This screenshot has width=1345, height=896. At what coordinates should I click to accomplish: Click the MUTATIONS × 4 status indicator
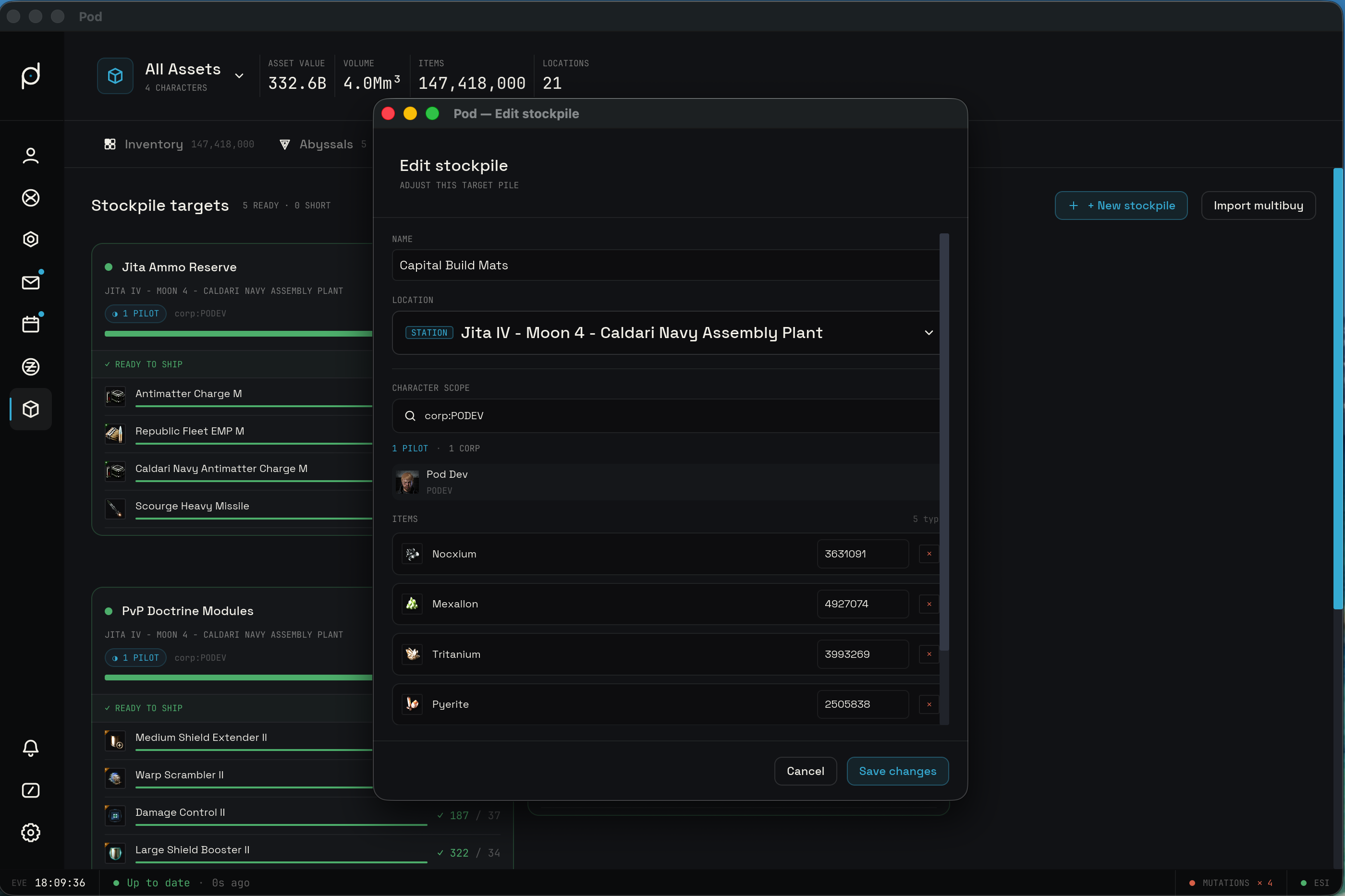(x=1231, y=883)
